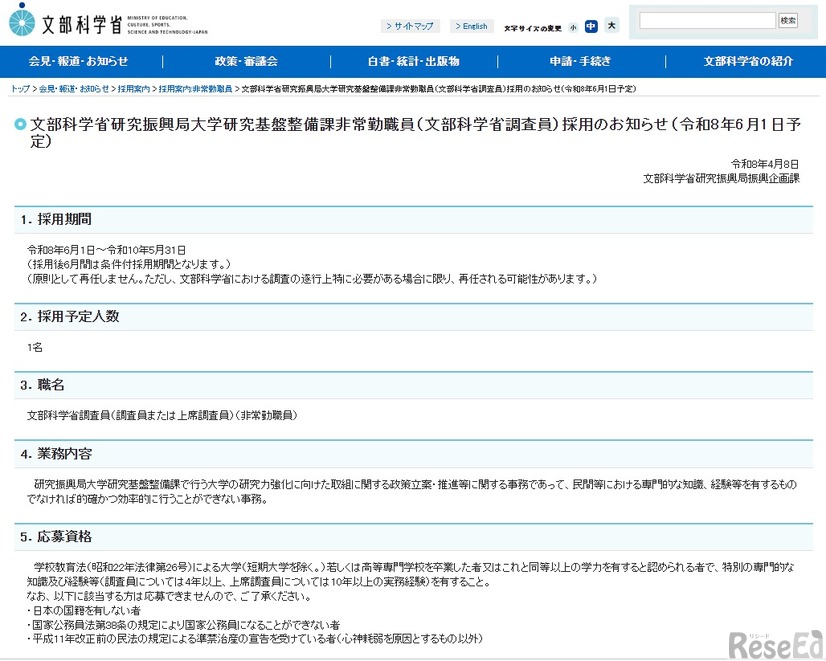Viewport: 826px width, 661px height.
Task: Keep text size at 中 (medium)
Action: 592,26
